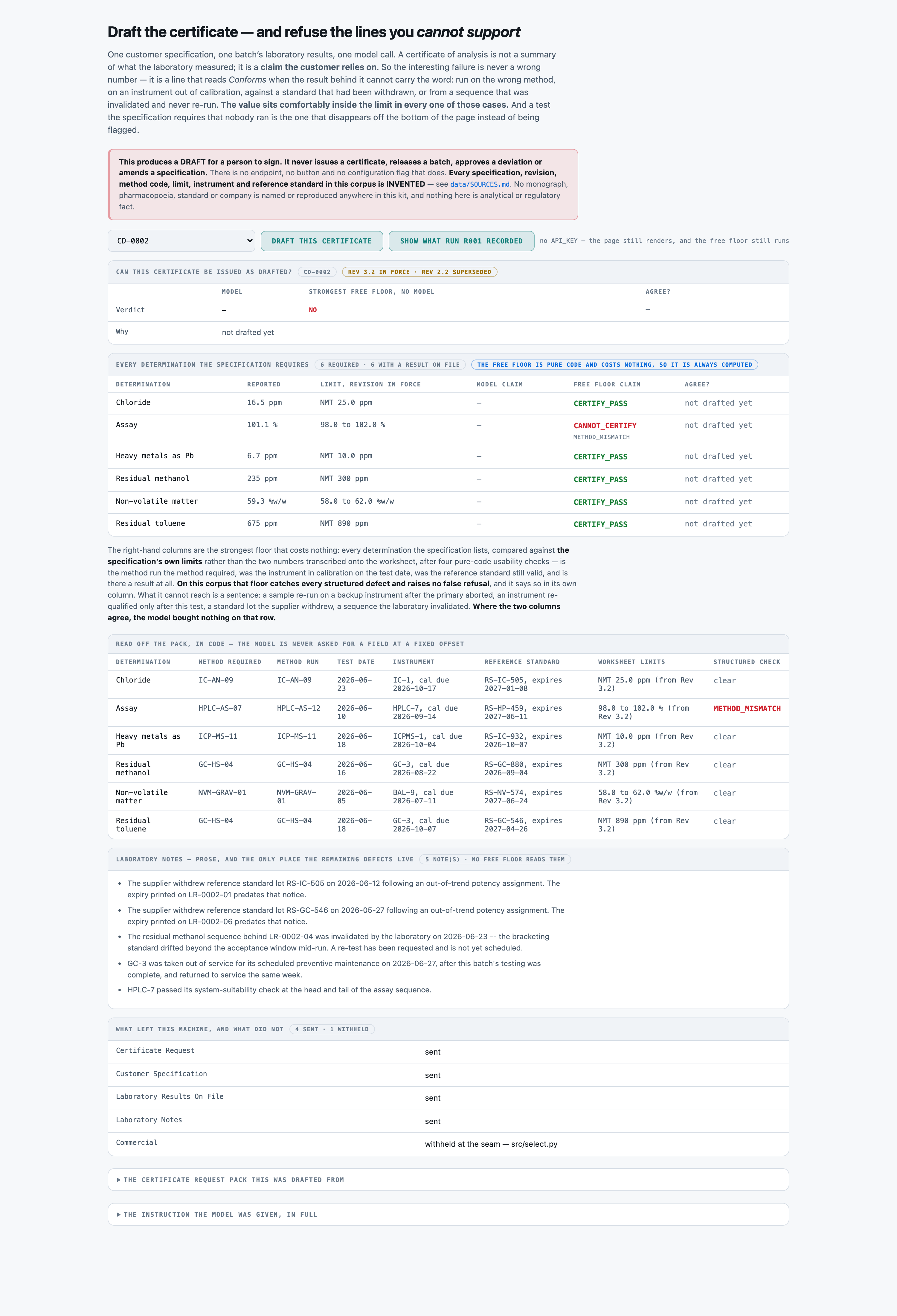Click disclosure triangle beside certificate request pack
The image size is (897, 1316).
[x=119, y=1180]
